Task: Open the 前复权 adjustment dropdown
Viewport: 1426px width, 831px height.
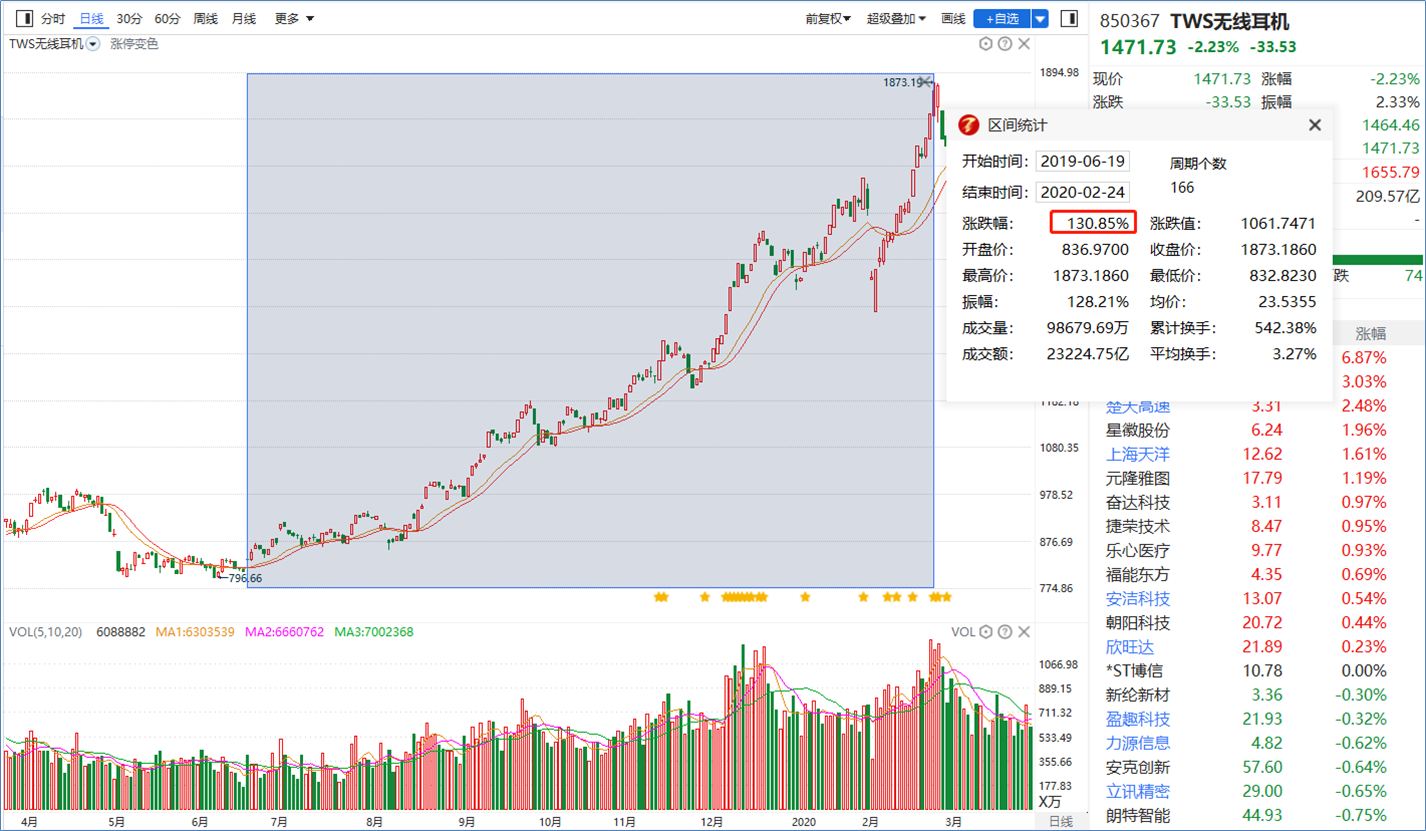Action: (x=828, y=18)
